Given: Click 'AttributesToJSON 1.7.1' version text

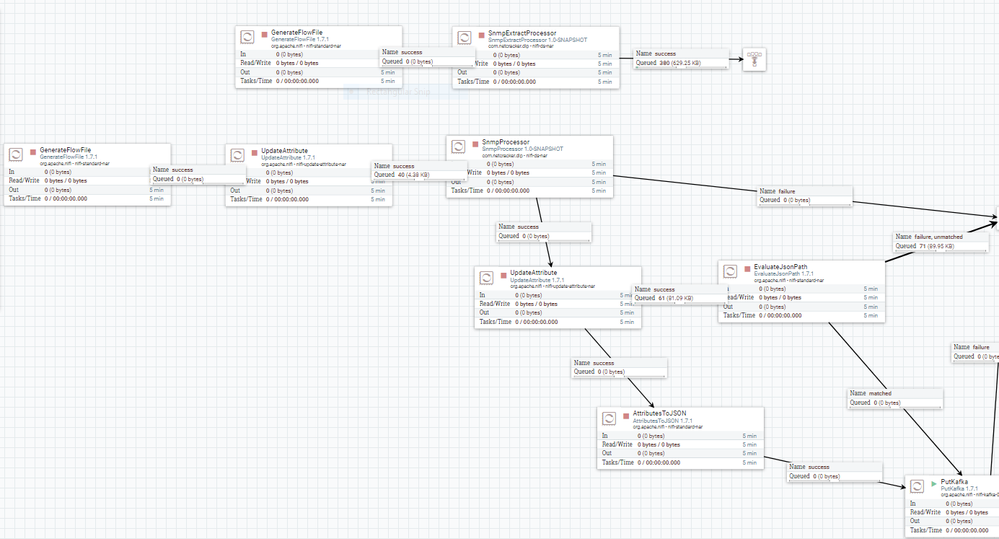Looking at the screenshot, I should 663,420.
